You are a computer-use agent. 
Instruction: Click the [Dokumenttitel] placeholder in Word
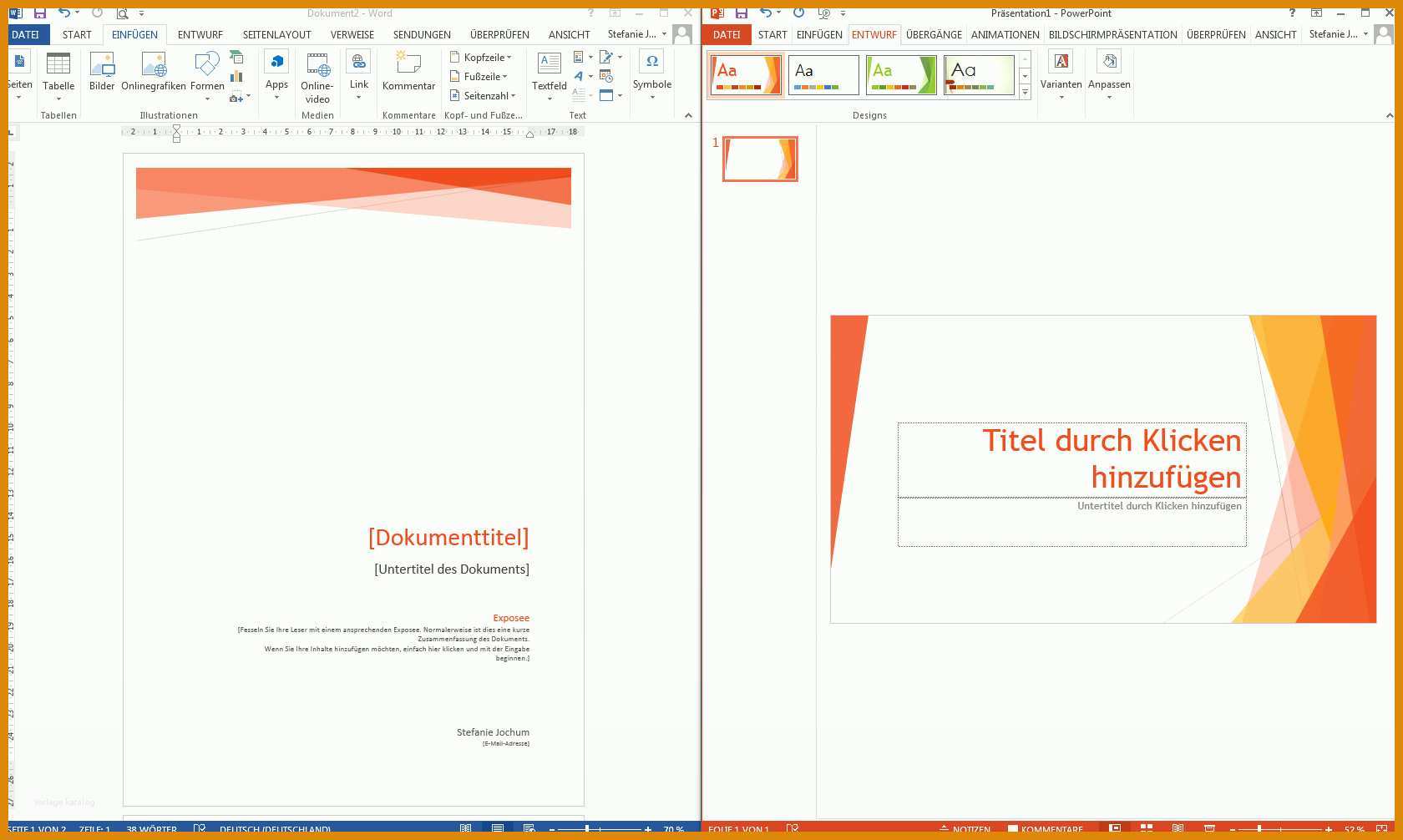pos(448,538)
